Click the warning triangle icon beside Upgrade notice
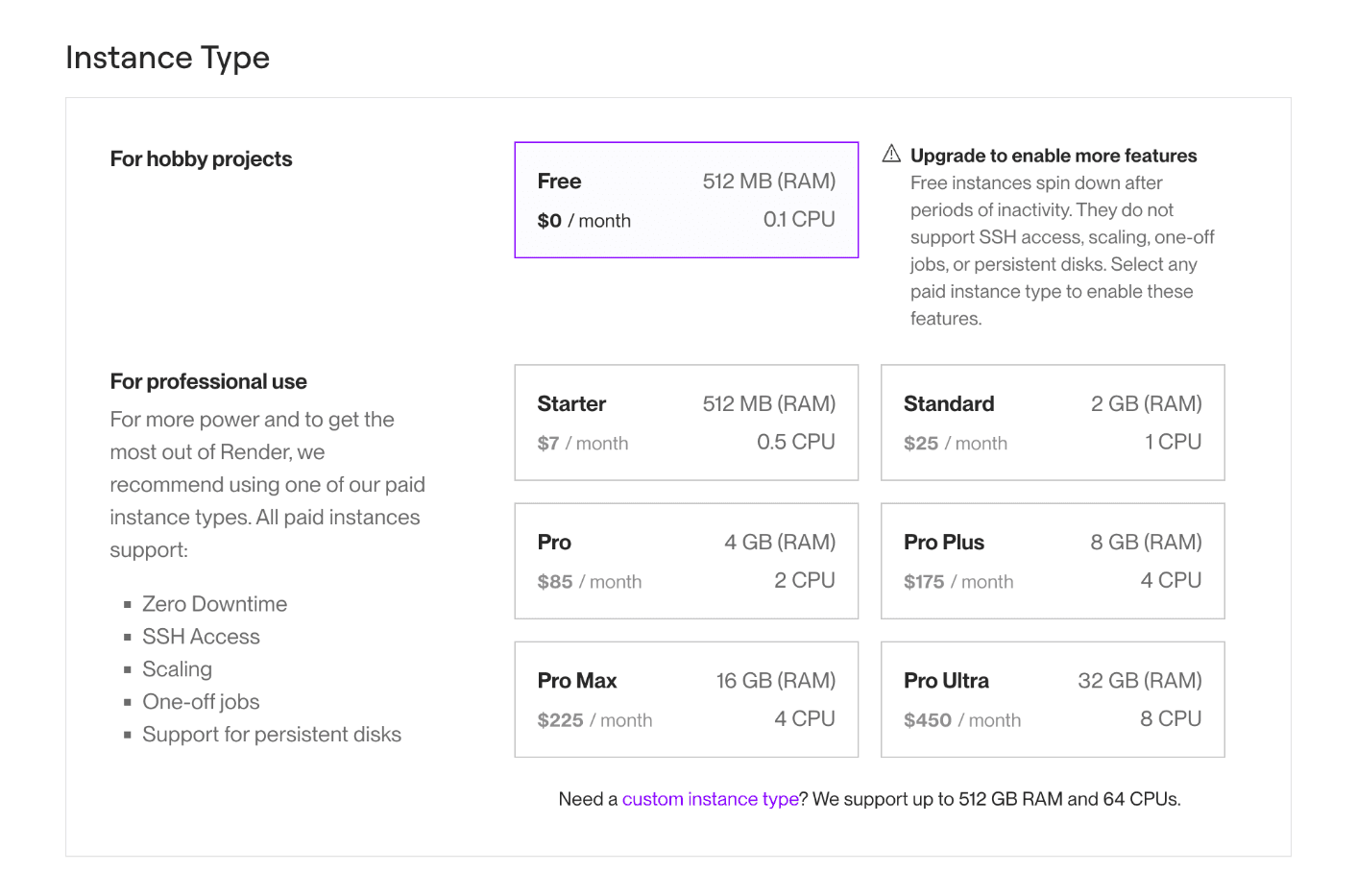Screen dimensions: 1357x896 tap(891, 154)
